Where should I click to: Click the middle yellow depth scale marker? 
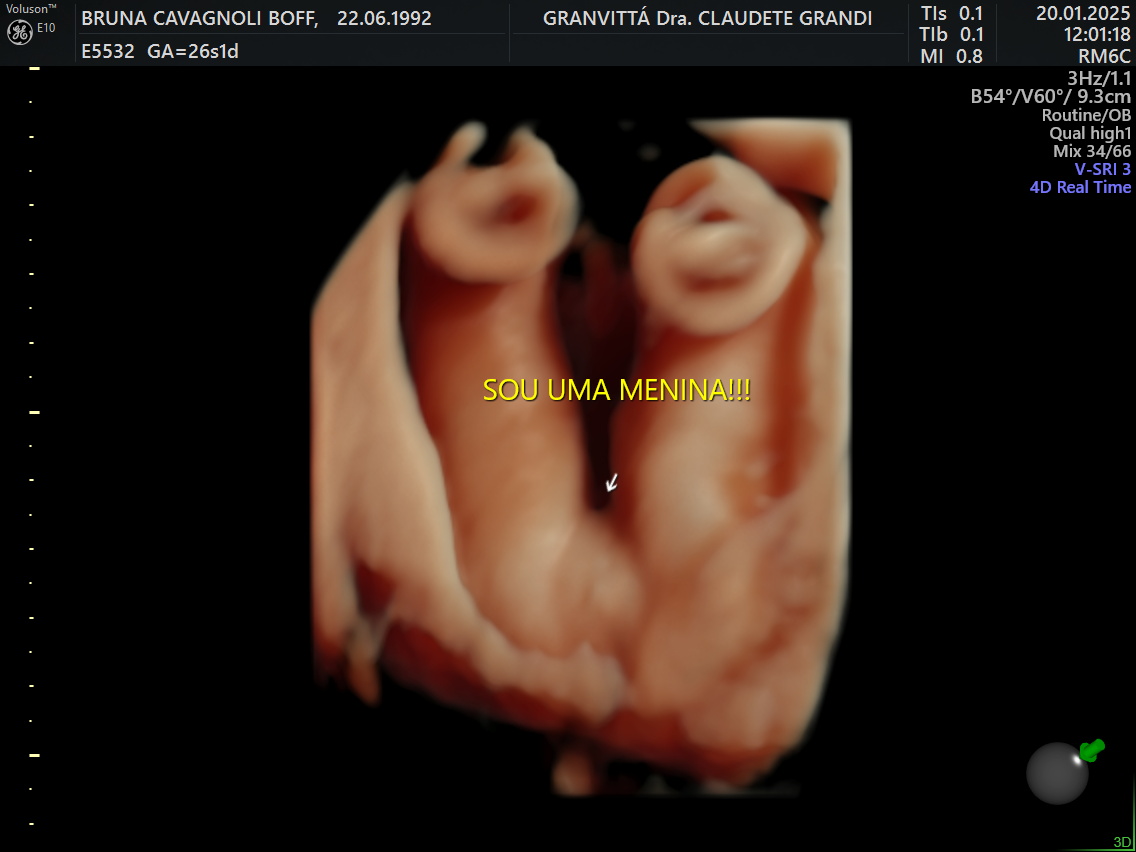pyautogui.click(x=35, y=411)
